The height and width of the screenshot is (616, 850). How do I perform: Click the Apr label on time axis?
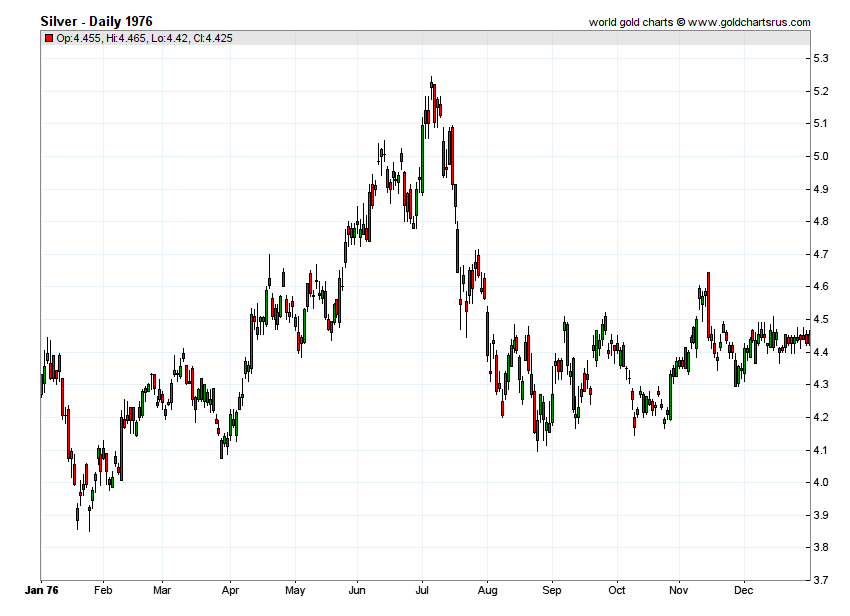tap(230, 590)
